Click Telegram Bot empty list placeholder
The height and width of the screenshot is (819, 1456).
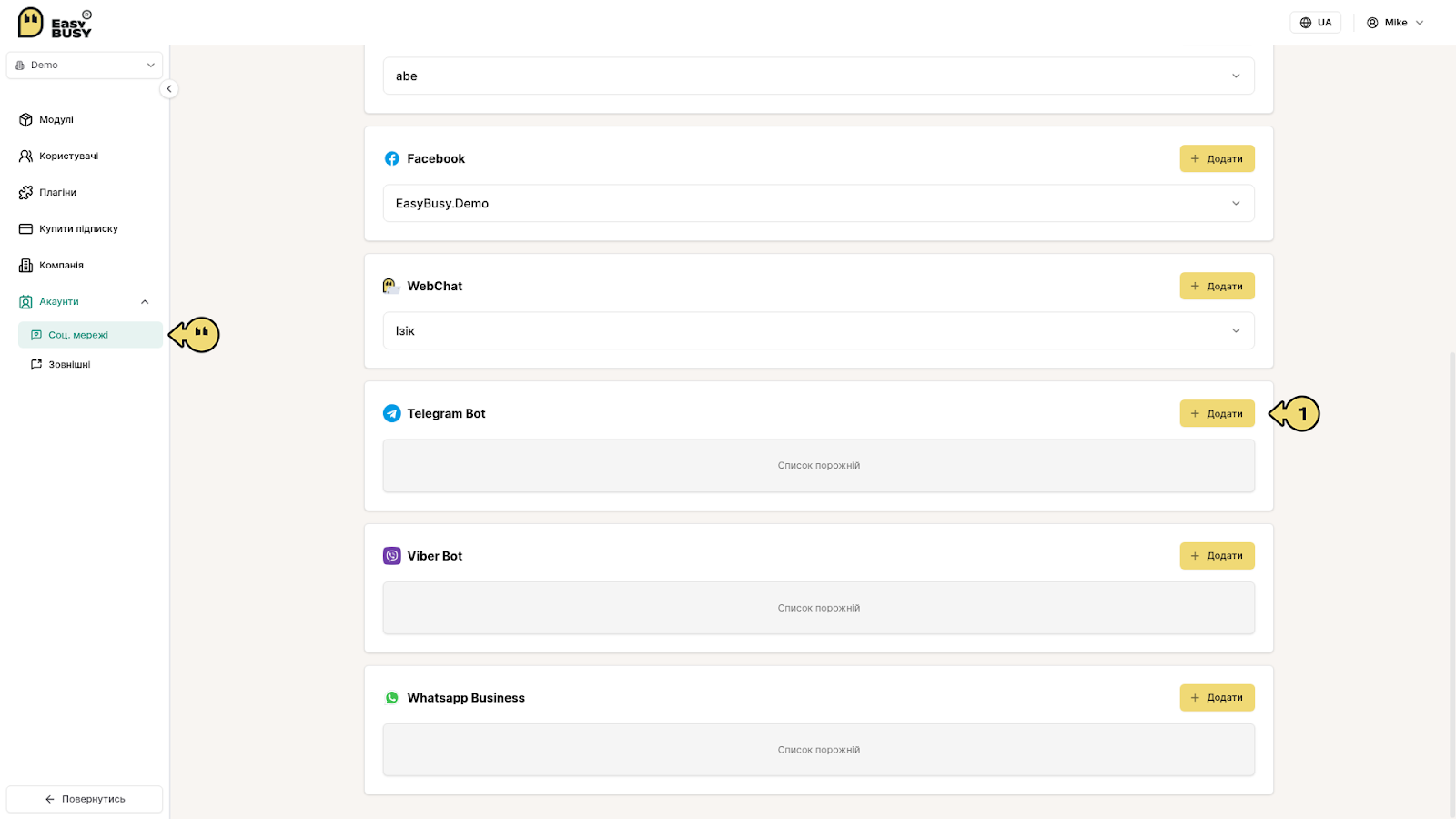(x=819, y=466)
